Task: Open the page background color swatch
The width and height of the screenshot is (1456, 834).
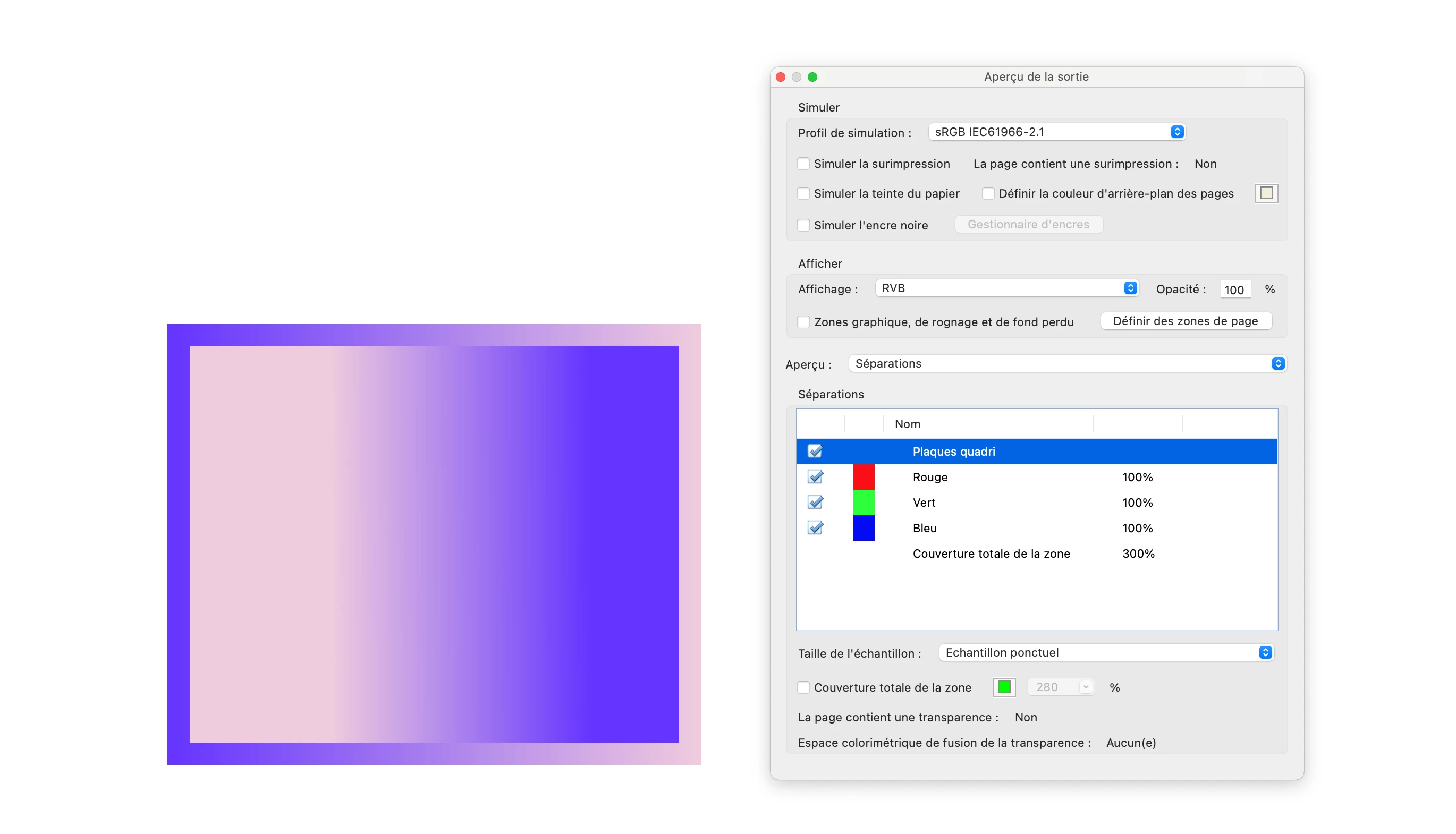Action: coord(1266,193)
